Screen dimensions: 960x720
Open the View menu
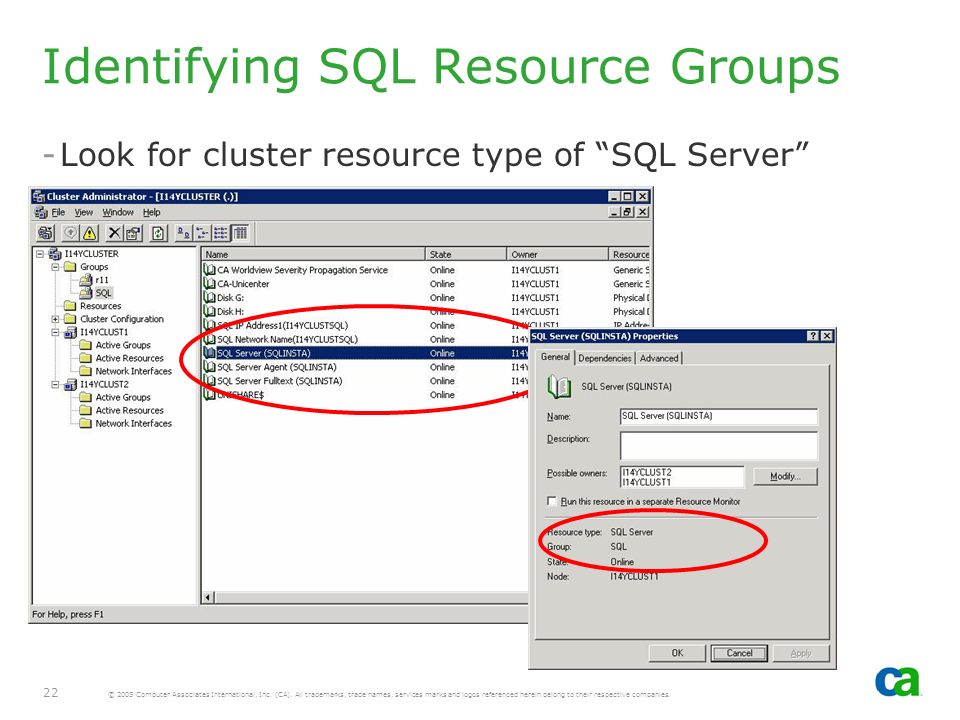tap(83, 212)
